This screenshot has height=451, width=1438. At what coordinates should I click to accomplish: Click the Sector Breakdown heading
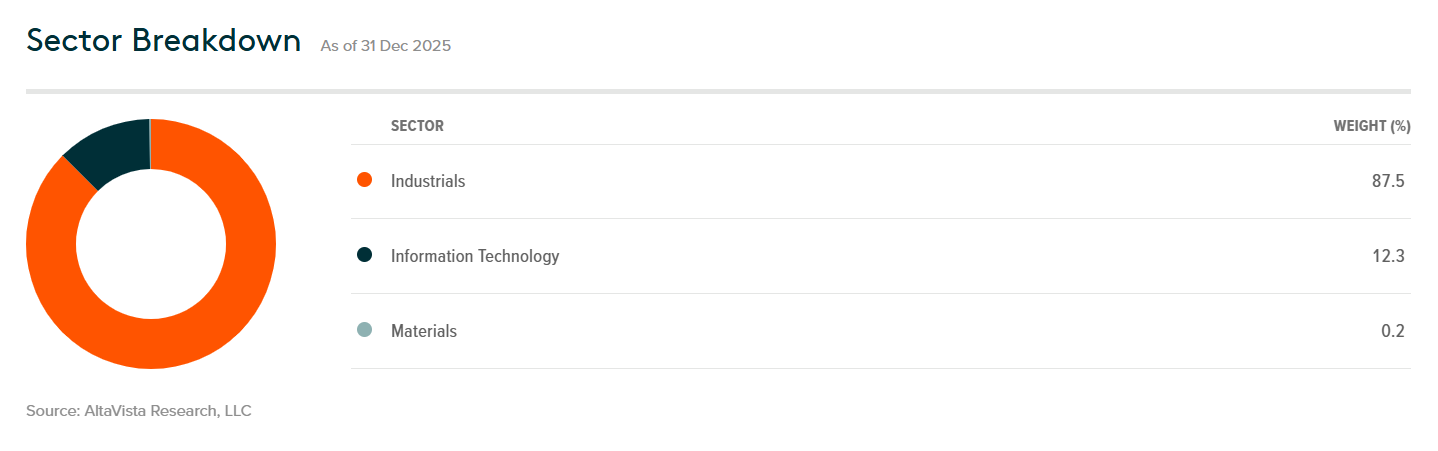(x=163, y=41)
